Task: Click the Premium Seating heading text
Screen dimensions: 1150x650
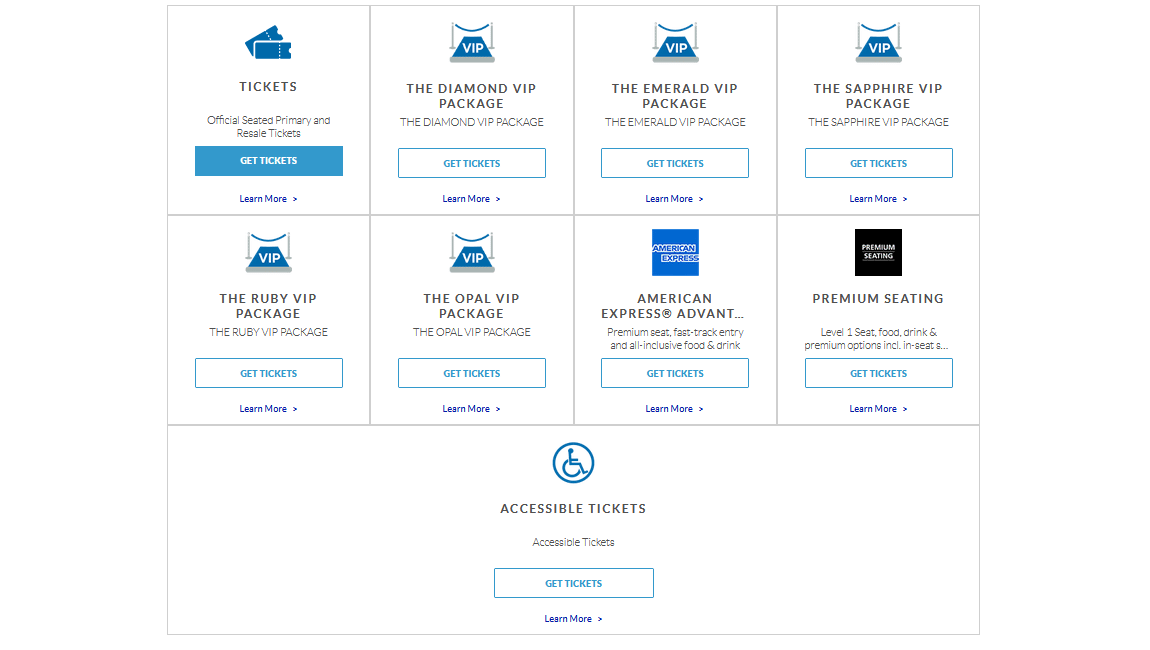Action: pos(878,299)
